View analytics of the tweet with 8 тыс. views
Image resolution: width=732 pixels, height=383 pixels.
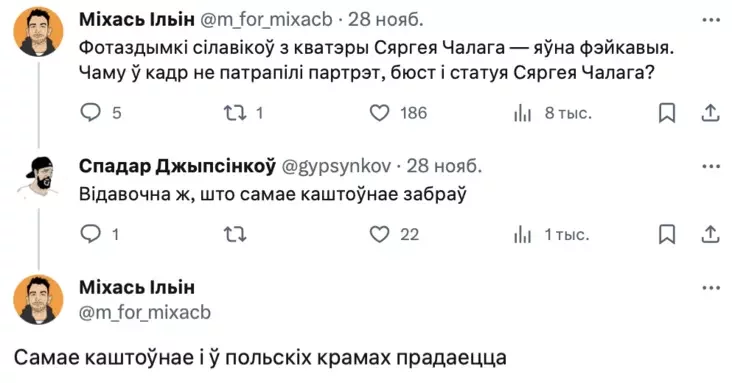(522, 113)
